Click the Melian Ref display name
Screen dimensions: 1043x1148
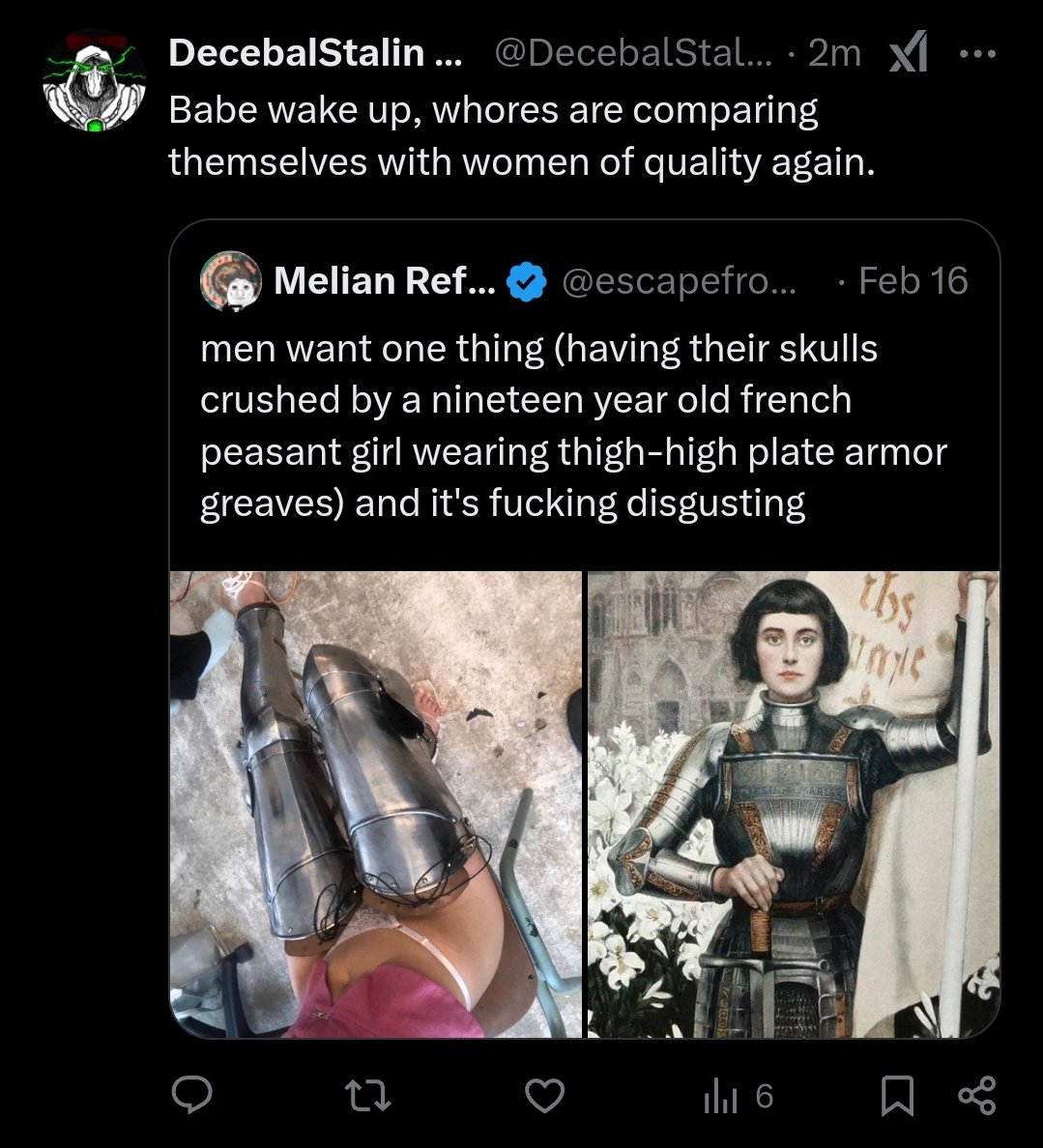pos(384,281)
